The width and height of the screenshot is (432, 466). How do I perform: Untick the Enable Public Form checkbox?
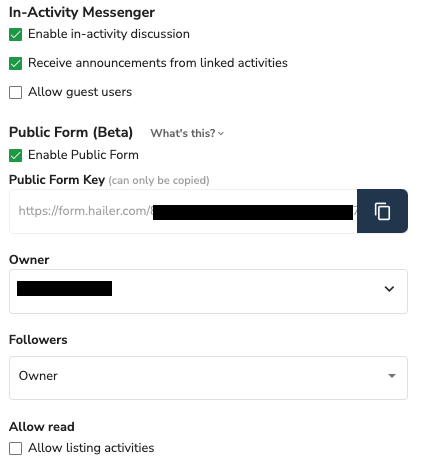coord(15,155)
